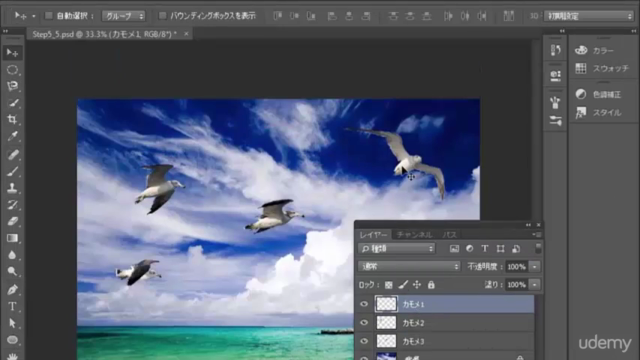Screen dimensions: 640x360
Task: Lock layer position icon
Action: click(417, 285)
